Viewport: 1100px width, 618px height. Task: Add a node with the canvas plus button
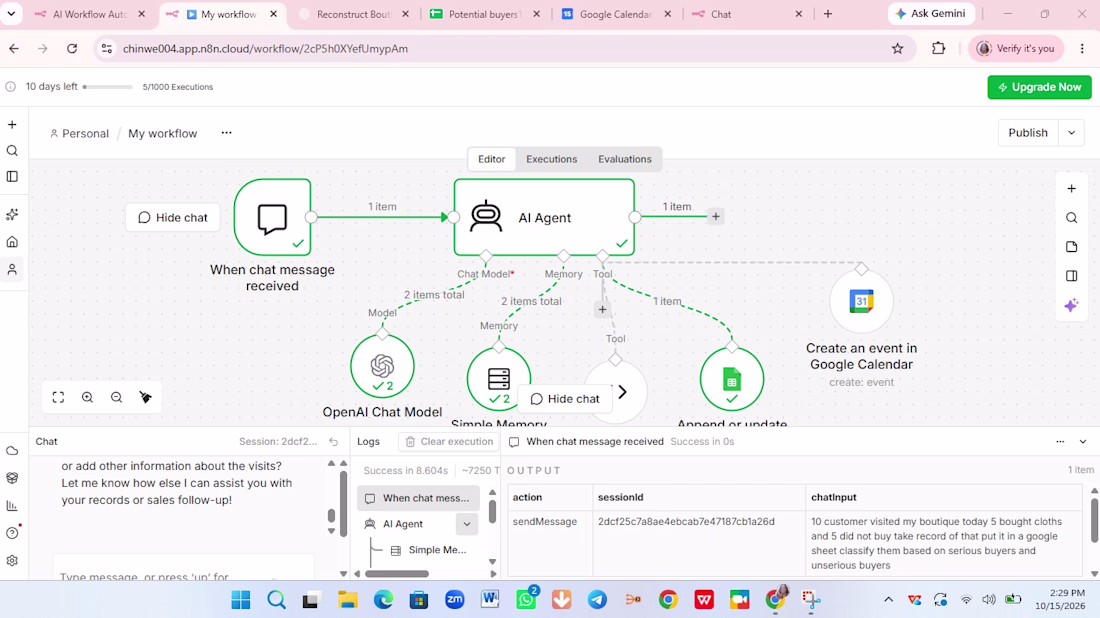(x=1071, y=188)
